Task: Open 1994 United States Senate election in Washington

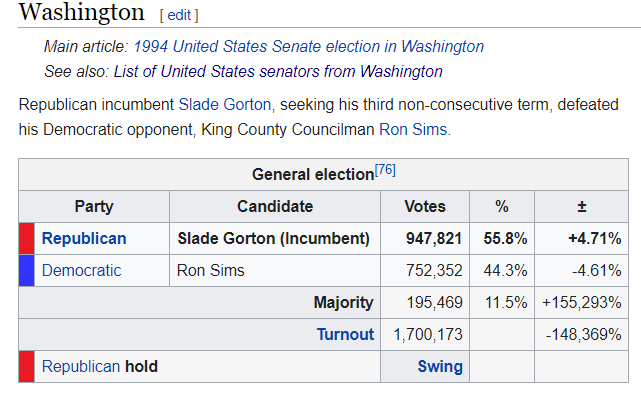Action: tap(309, 47)
